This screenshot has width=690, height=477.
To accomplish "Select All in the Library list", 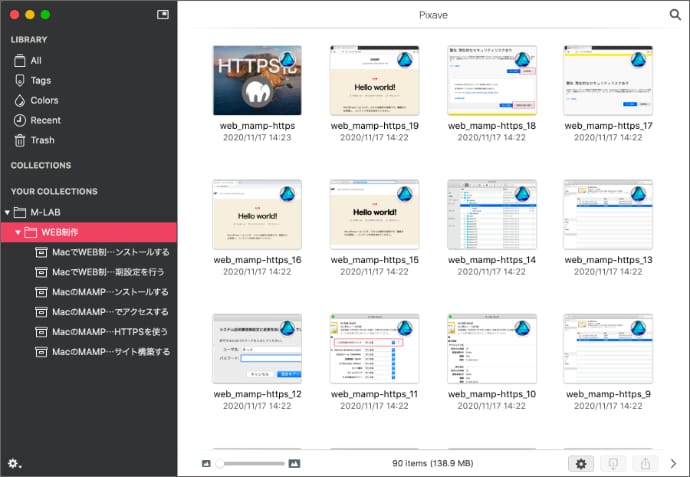I will click(36, 60).
